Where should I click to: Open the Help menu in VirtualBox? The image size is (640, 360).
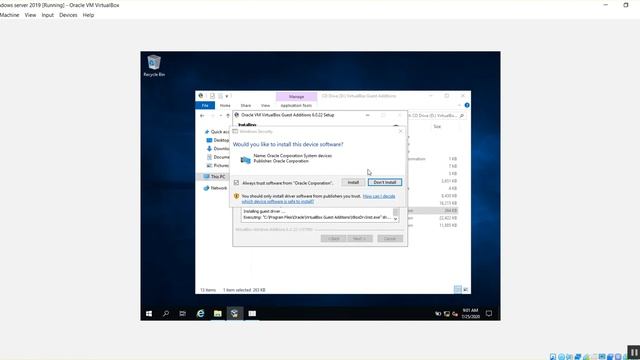pyautogui.click(x=88, y=15)
